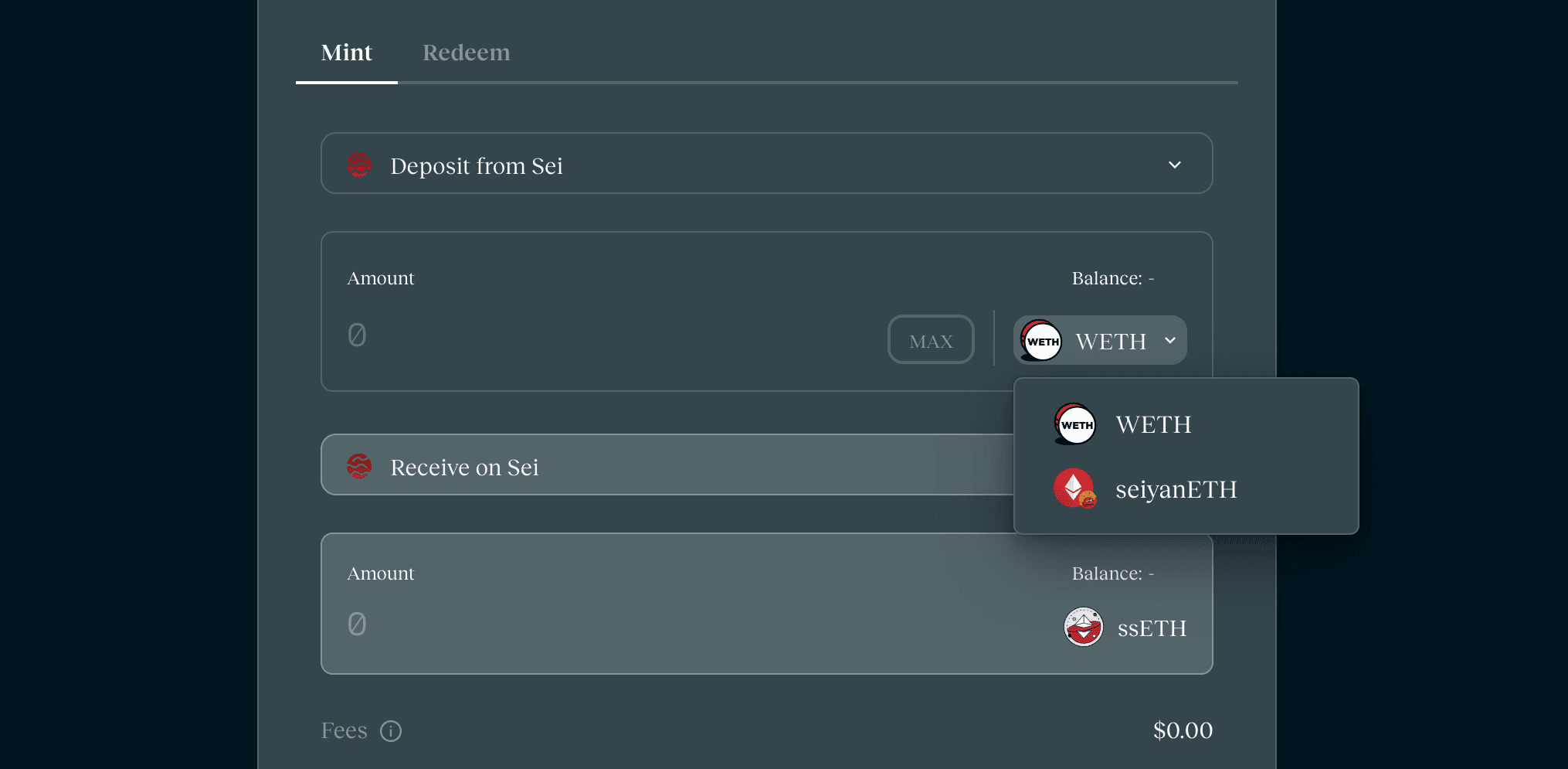Open the Fees info icon
Screen dimensions: 1568x769
click(391, 730)
